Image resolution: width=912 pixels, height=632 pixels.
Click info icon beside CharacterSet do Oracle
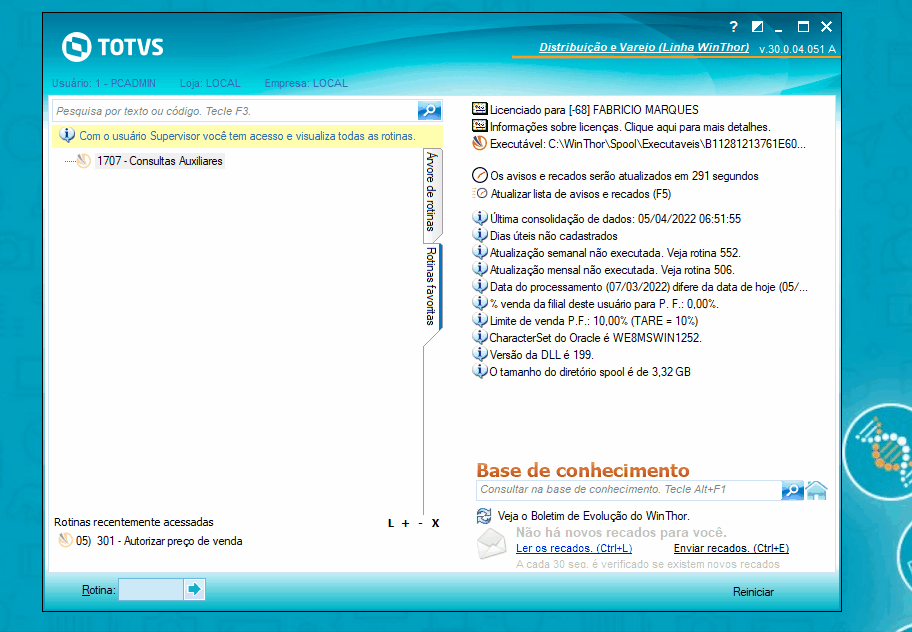click(x=479, y=337)
